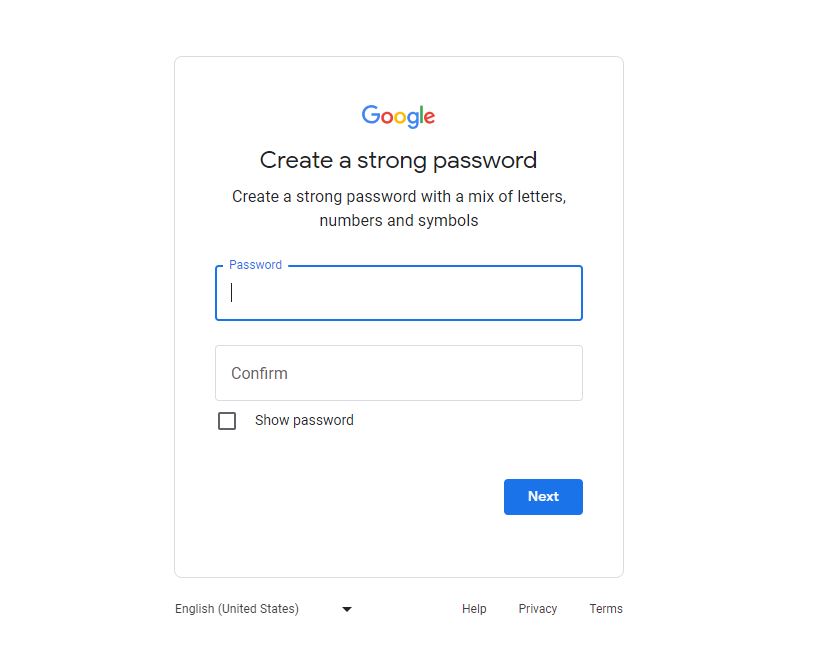Click the "numbers and symbols" description line
The height and width of the screenshot is (669, 825).
(x=398, y=220)
